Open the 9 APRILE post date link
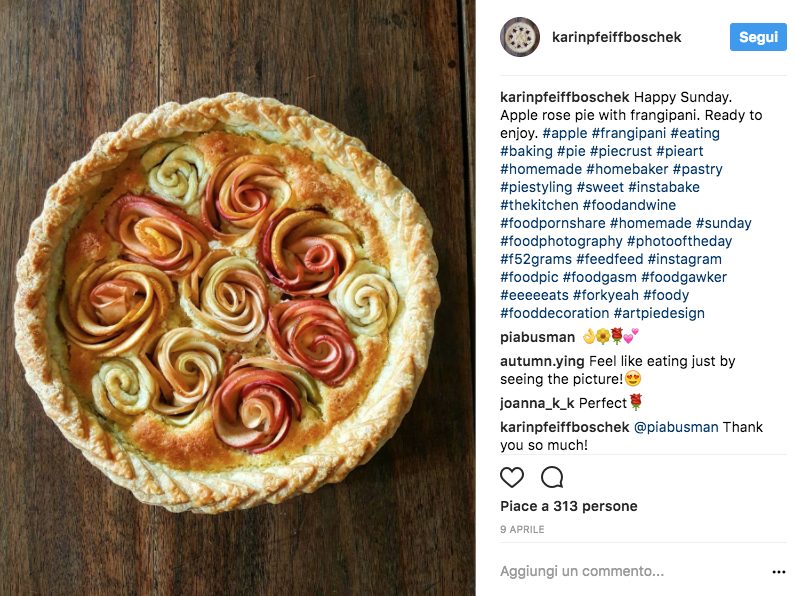The width and height of the screenshot is (795, 596). click(522, 530)
